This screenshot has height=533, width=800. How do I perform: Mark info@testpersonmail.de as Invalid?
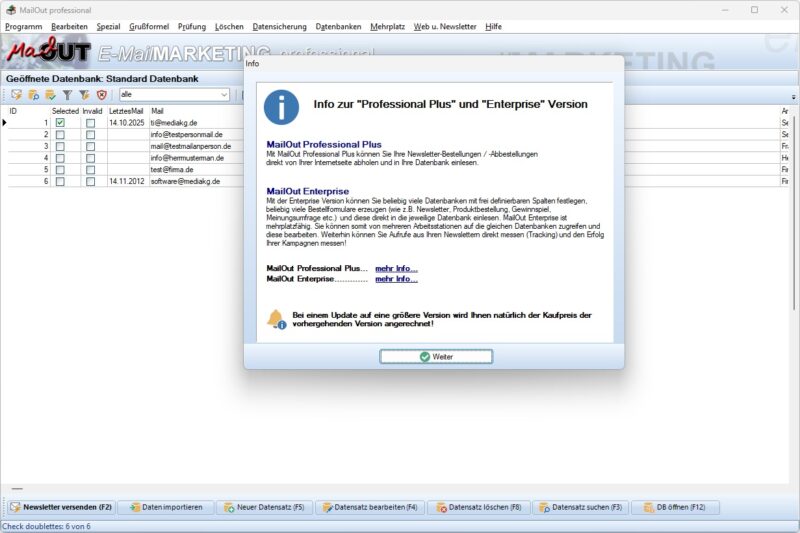tap(90, 135)
